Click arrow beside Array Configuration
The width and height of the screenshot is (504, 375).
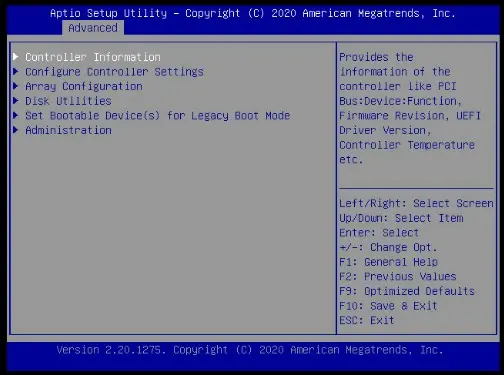(16, 86)
